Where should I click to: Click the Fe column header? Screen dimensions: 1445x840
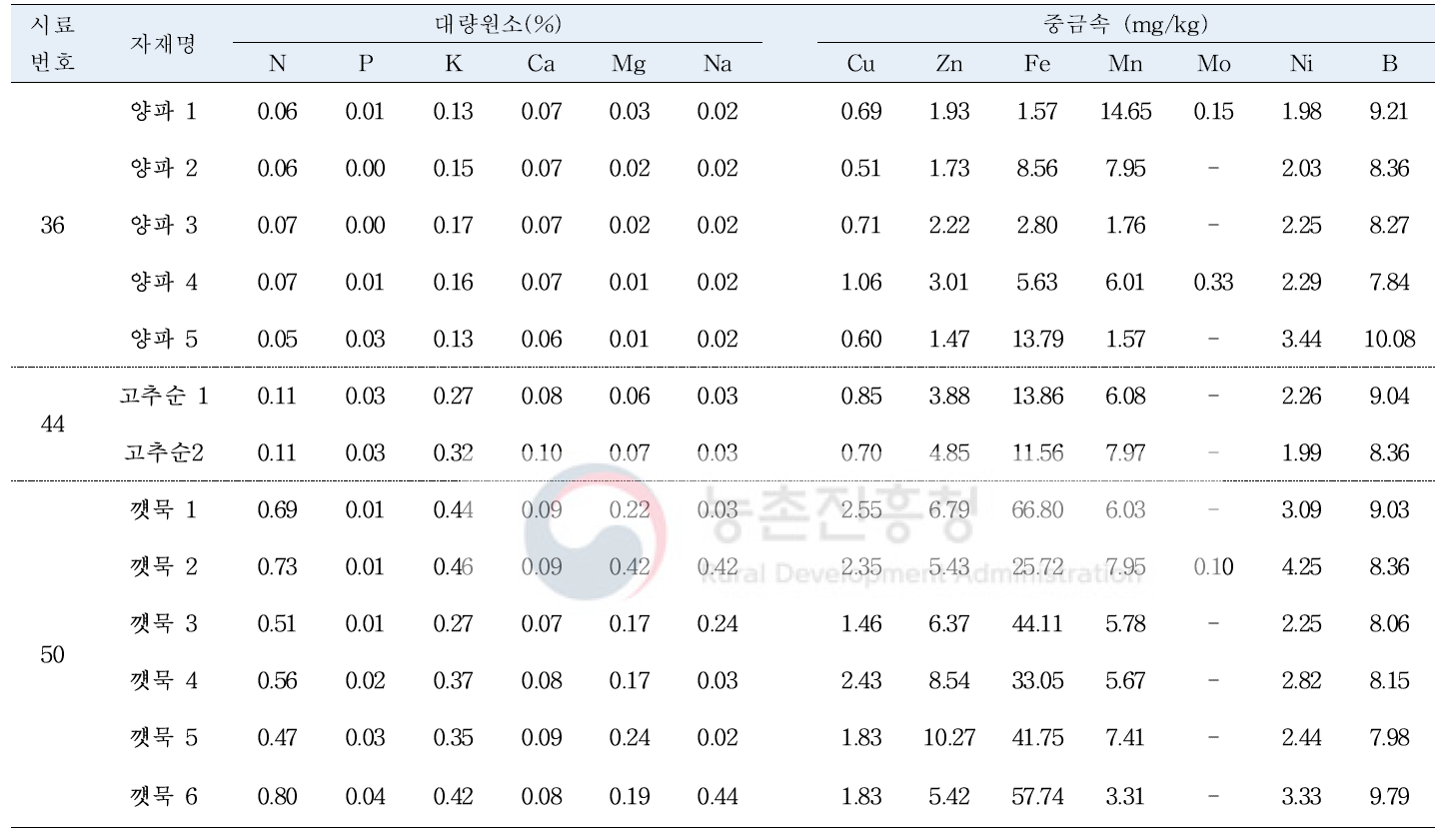coord(1037,64)
